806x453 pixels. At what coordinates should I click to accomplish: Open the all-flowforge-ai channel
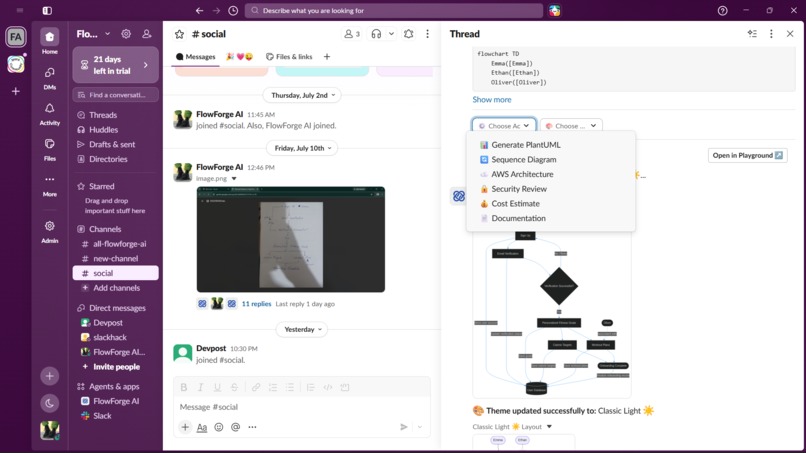pyautogui.click(x=116, y=244)
